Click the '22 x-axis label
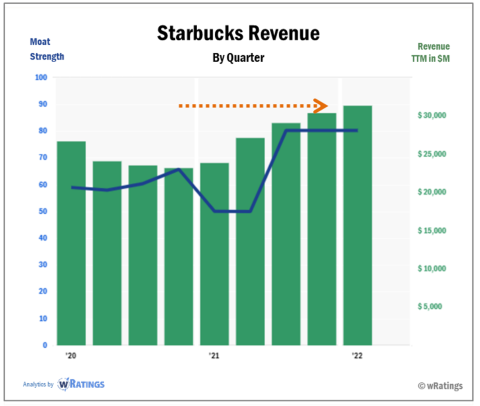This screenshot has height=406, width=480. [357, 356]
